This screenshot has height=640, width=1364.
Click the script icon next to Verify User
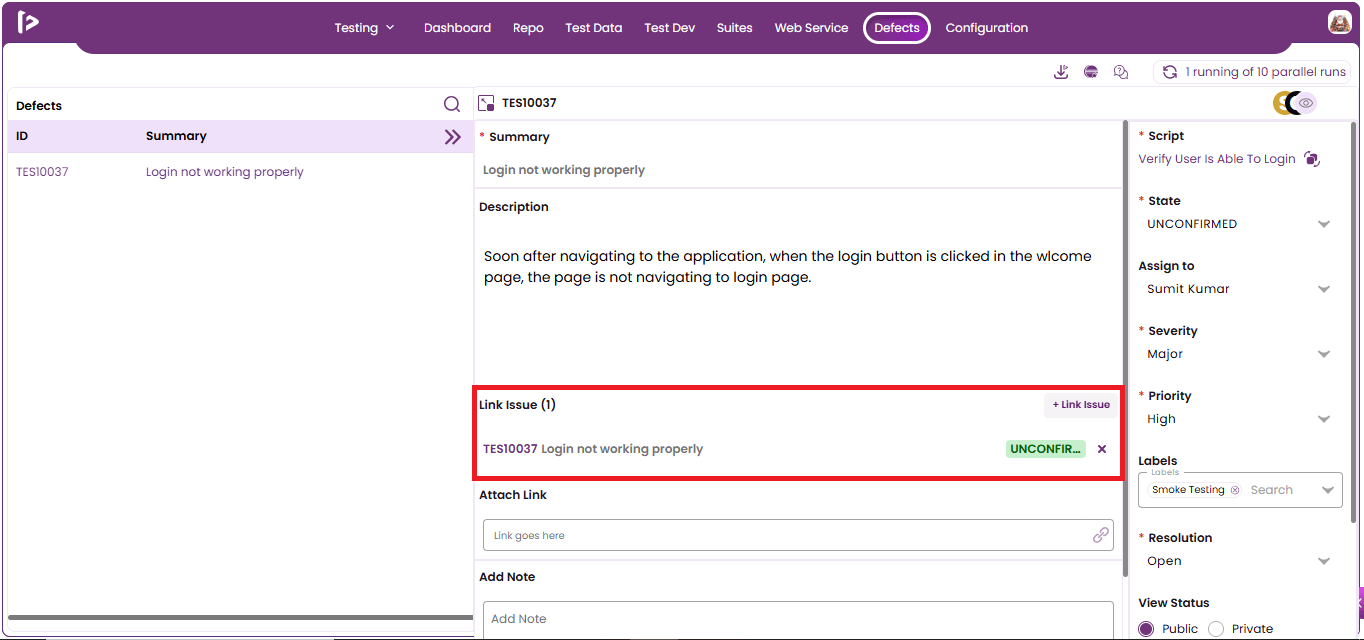[x=1312, y=159]
